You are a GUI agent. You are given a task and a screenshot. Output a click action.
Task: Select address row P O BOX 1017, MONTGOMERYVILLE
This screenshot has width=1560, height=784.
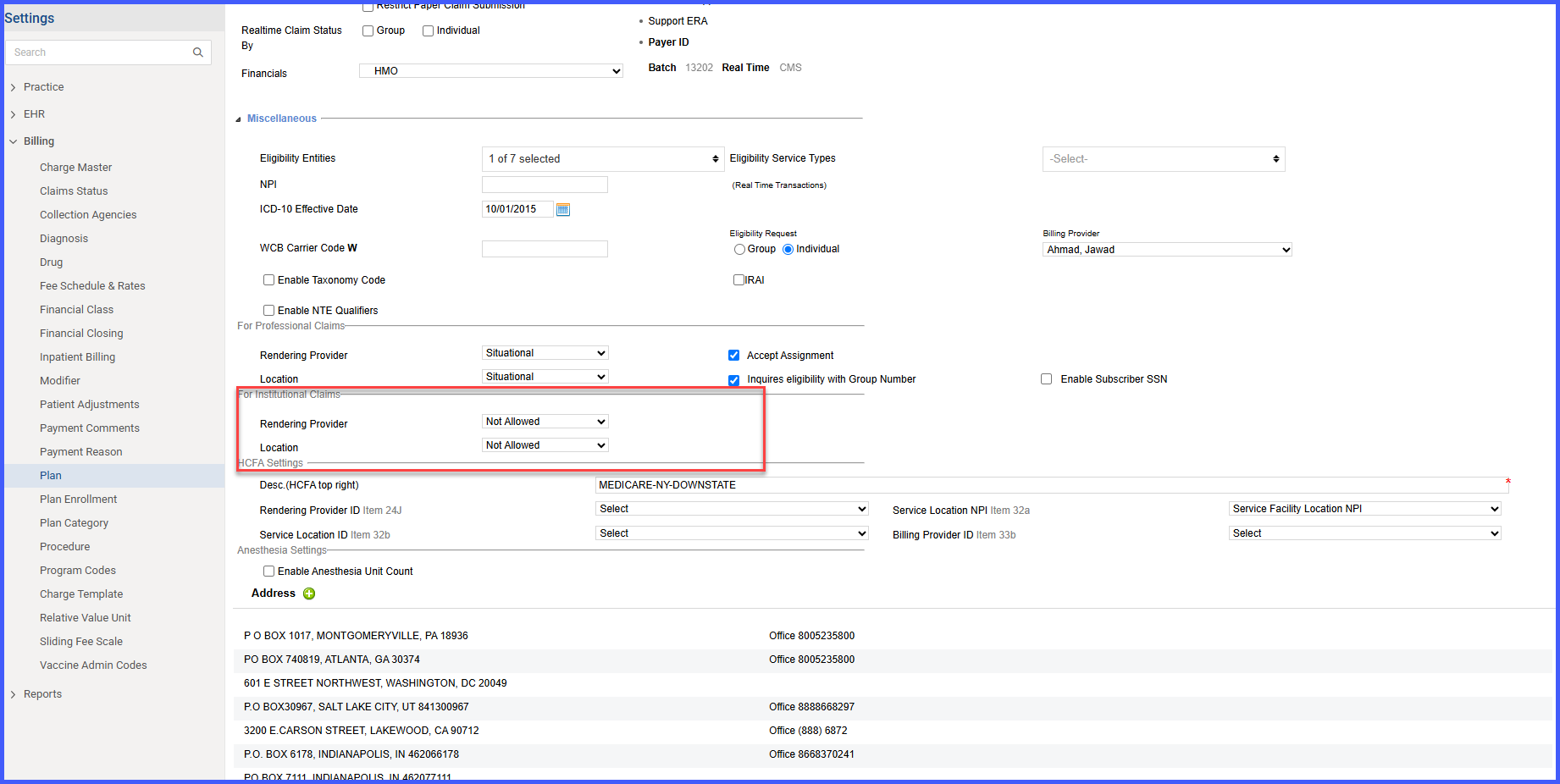[x=893, y=636]
